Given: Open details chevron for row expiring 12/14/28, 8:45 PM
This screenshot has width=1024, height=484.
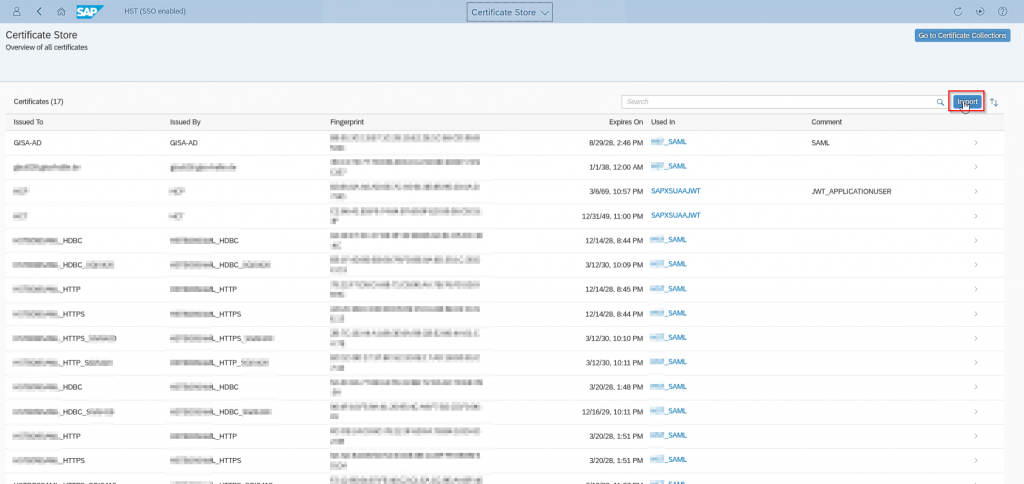Looking at the screenshot, I should 976,289.
